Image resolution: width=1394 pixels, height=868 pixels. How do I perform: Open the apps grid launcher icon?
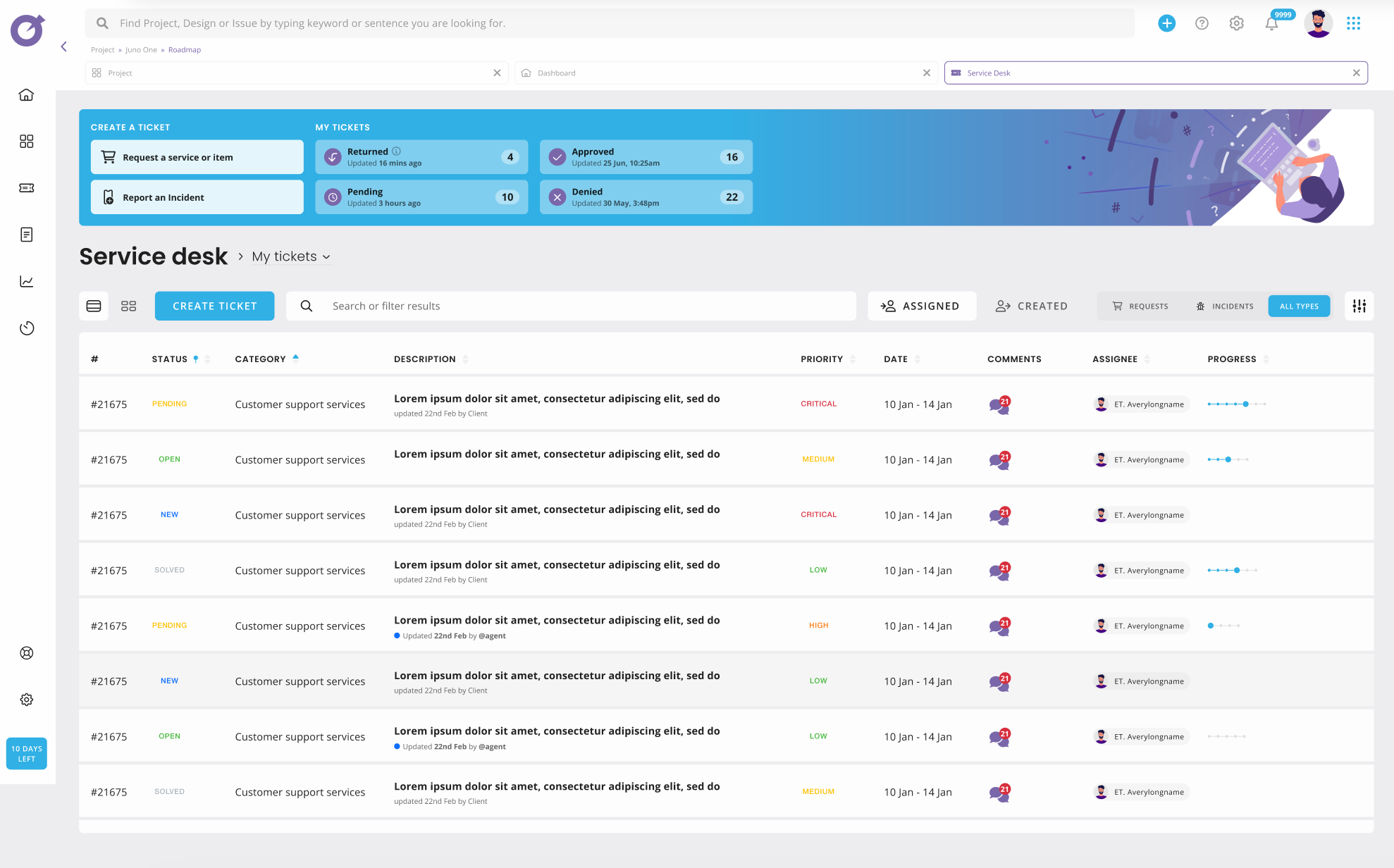point(1353,23)
